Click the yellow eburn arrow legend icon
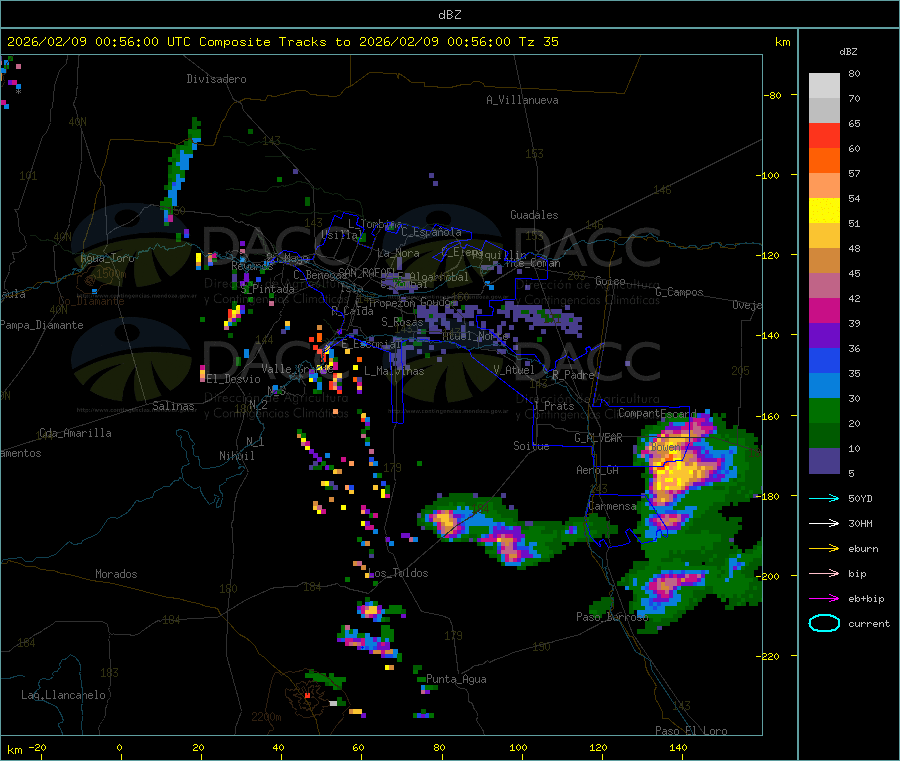This screenshot has width=900, height=761. [x=824, y=548]
